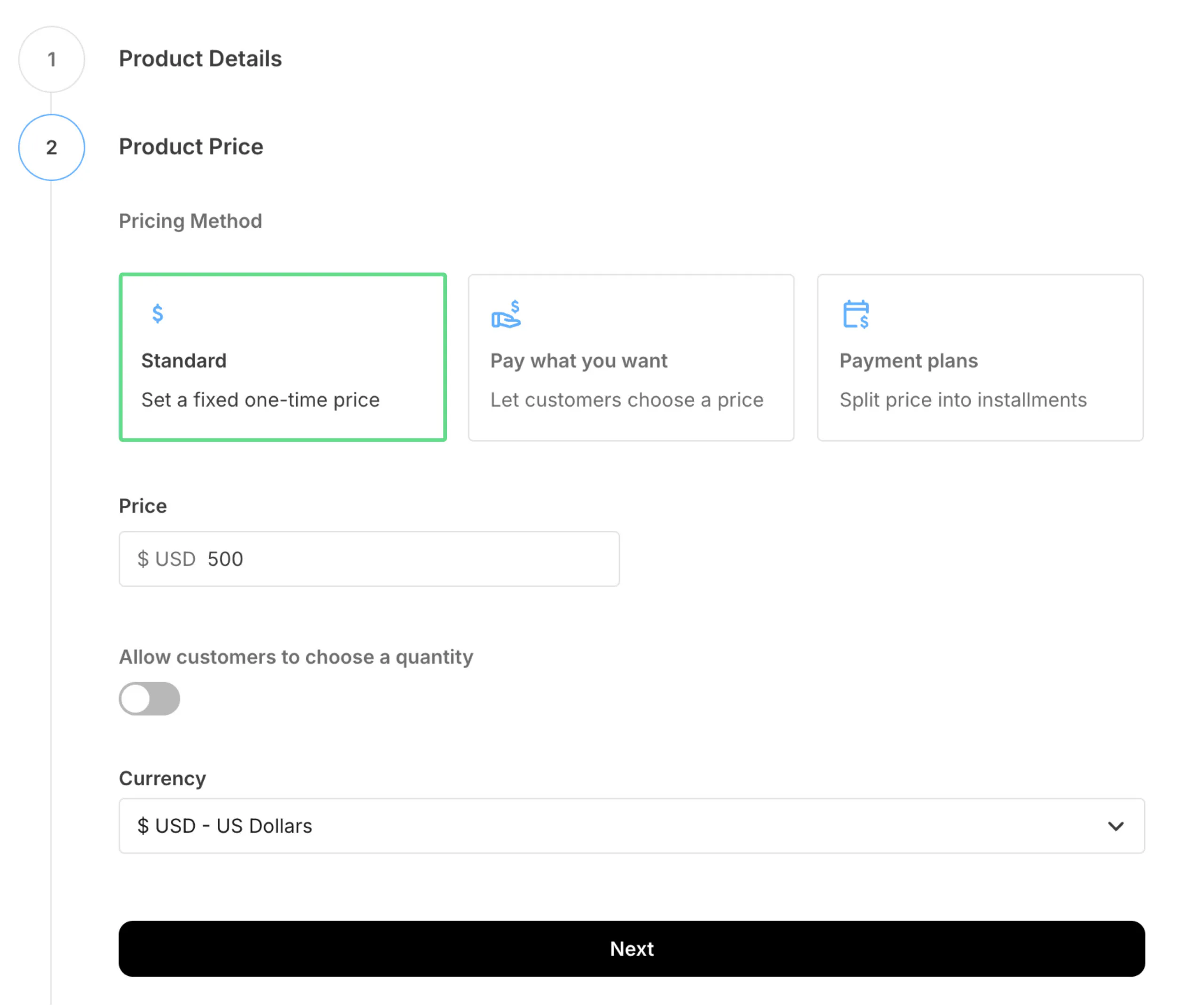Screen dimensions: 1204x1005
Task: Click the calendar dollar icon
Action: pyautogui.click(x=856, y=314)
